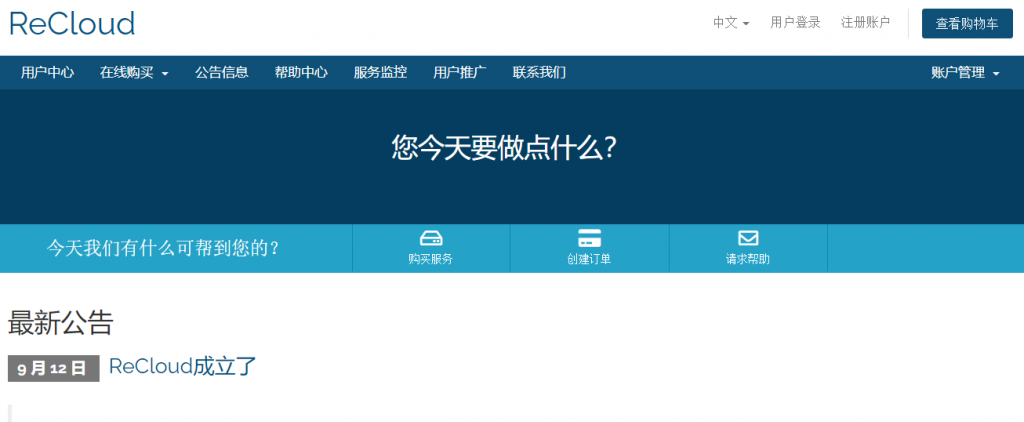This screenshot has height=422, width=1024.
Task: Click the 您今天要做点什么? banner heading
Action: coord(504,149)
